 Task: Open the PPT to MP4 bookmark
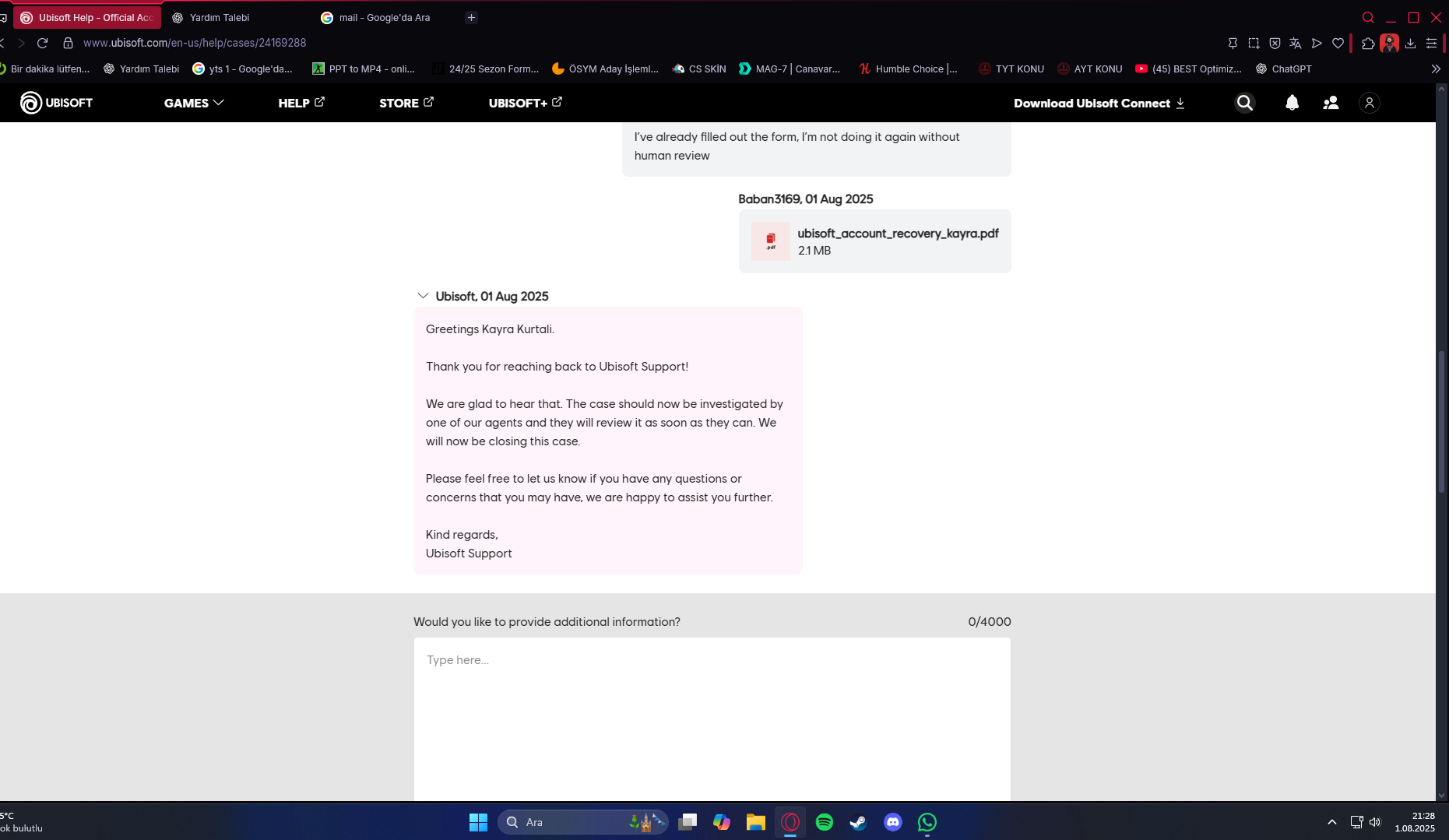coord(364,69)
